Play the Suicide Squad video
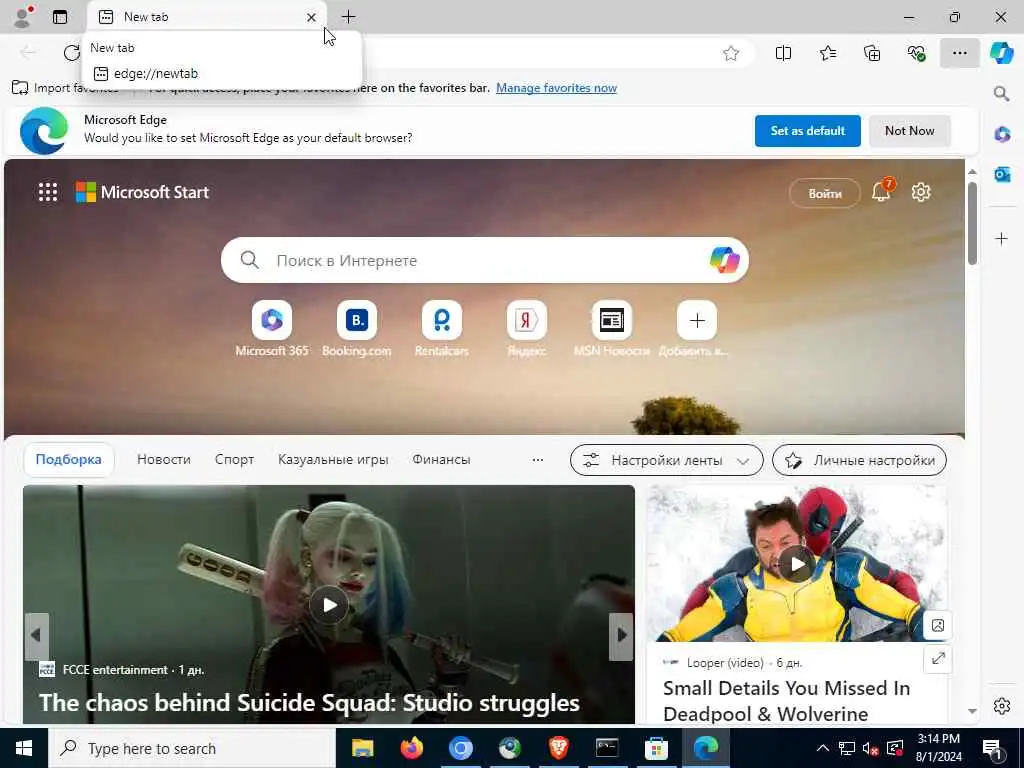 [328, 605]
